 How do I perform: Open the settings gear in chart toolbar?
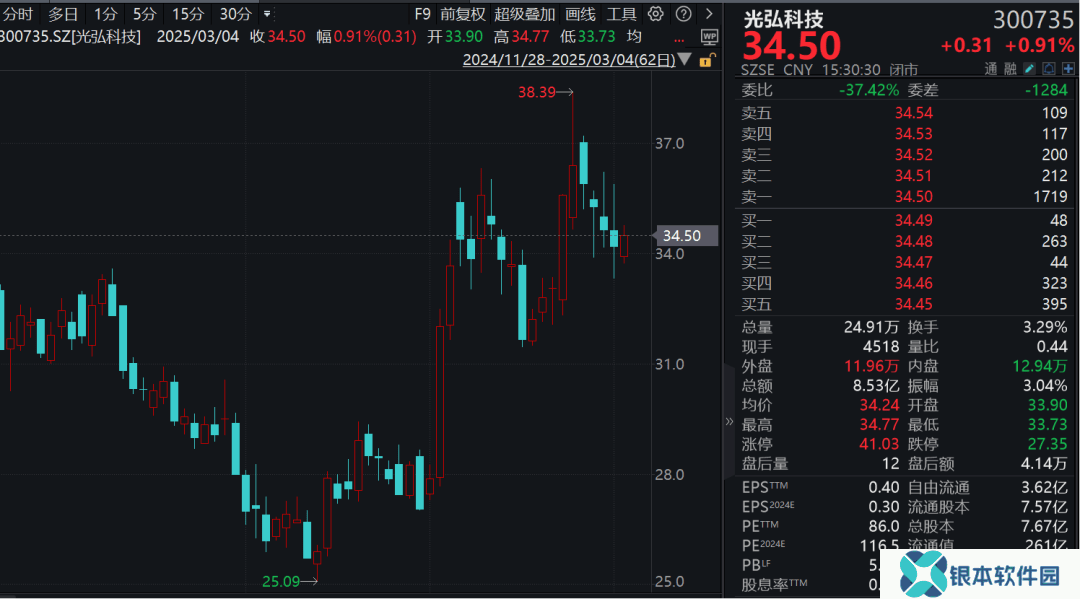656,14
